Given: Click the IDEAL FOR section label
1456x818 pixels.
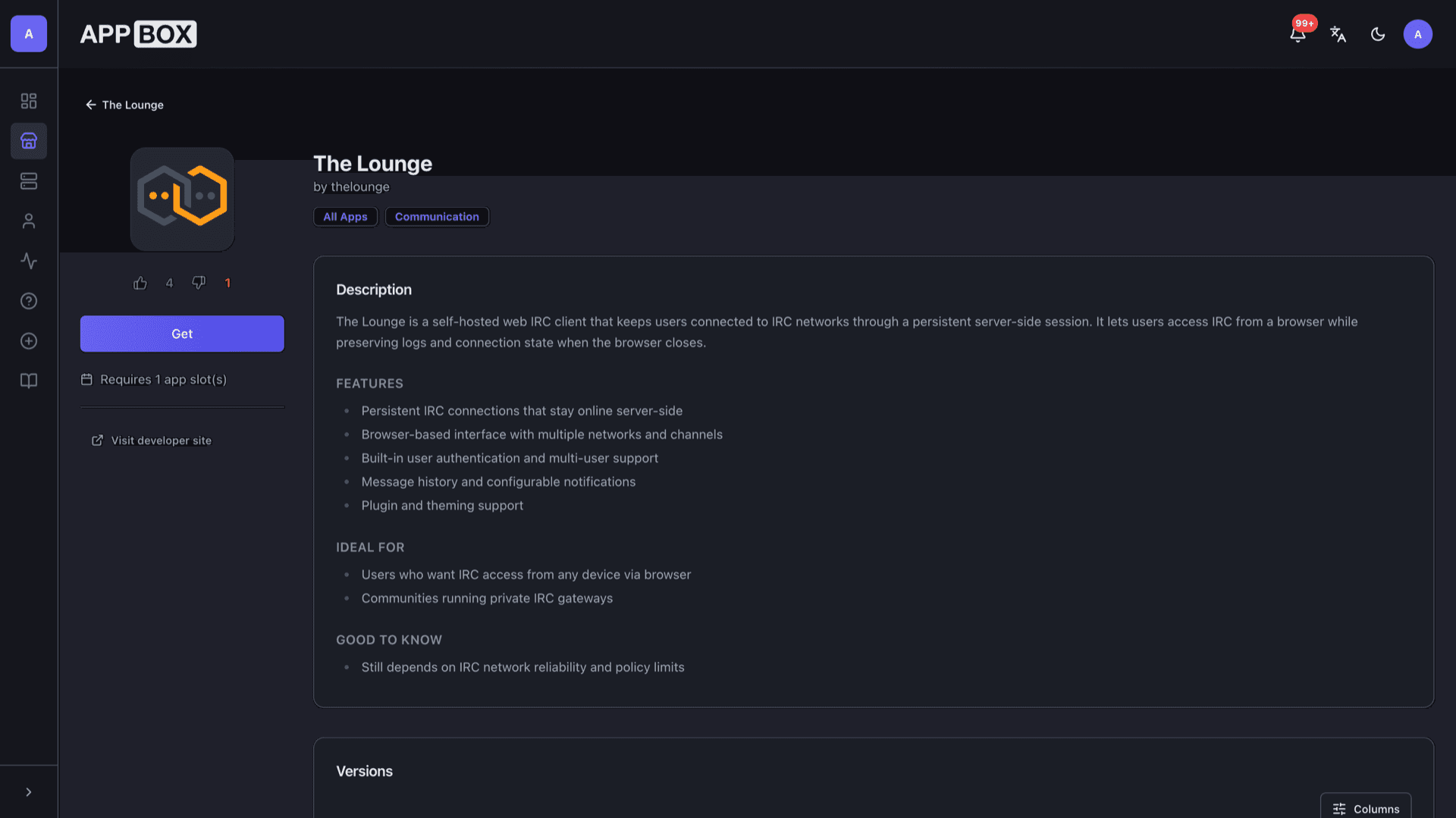Looking at the screenshot, I should 370,547.
